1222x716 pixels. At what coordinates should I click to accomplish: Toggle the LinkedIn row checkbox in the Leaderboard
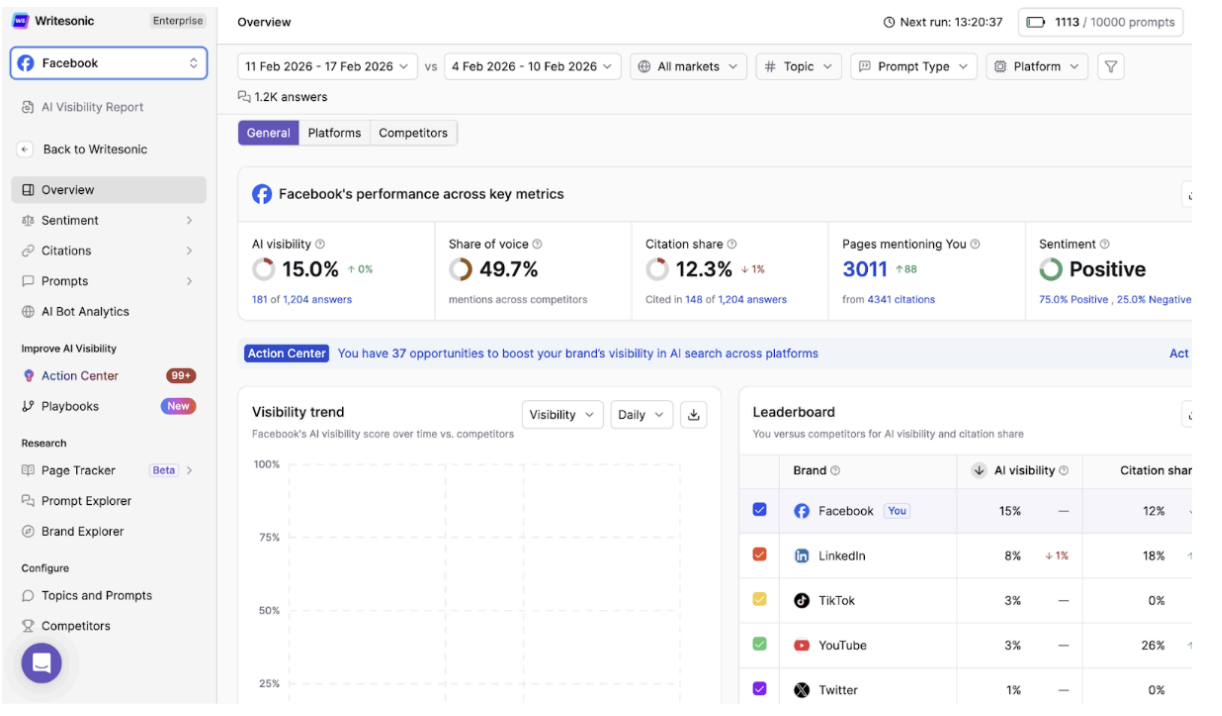tap(758, 555)
